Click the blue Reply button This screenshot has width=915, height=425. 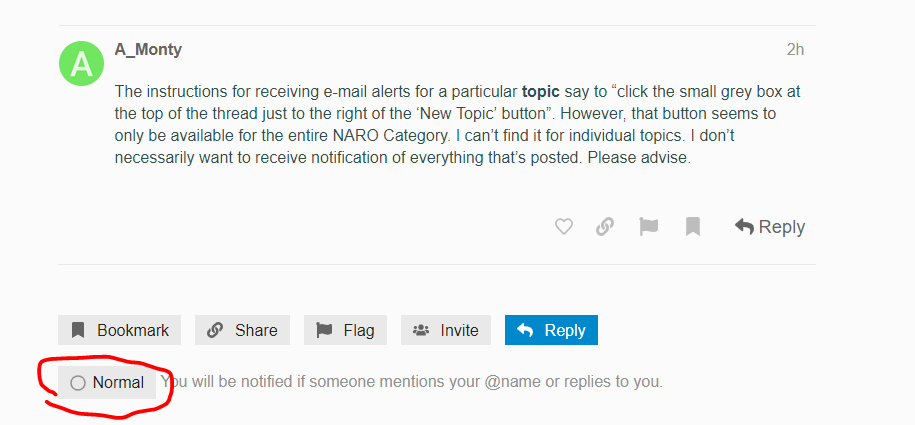(551, 330)
